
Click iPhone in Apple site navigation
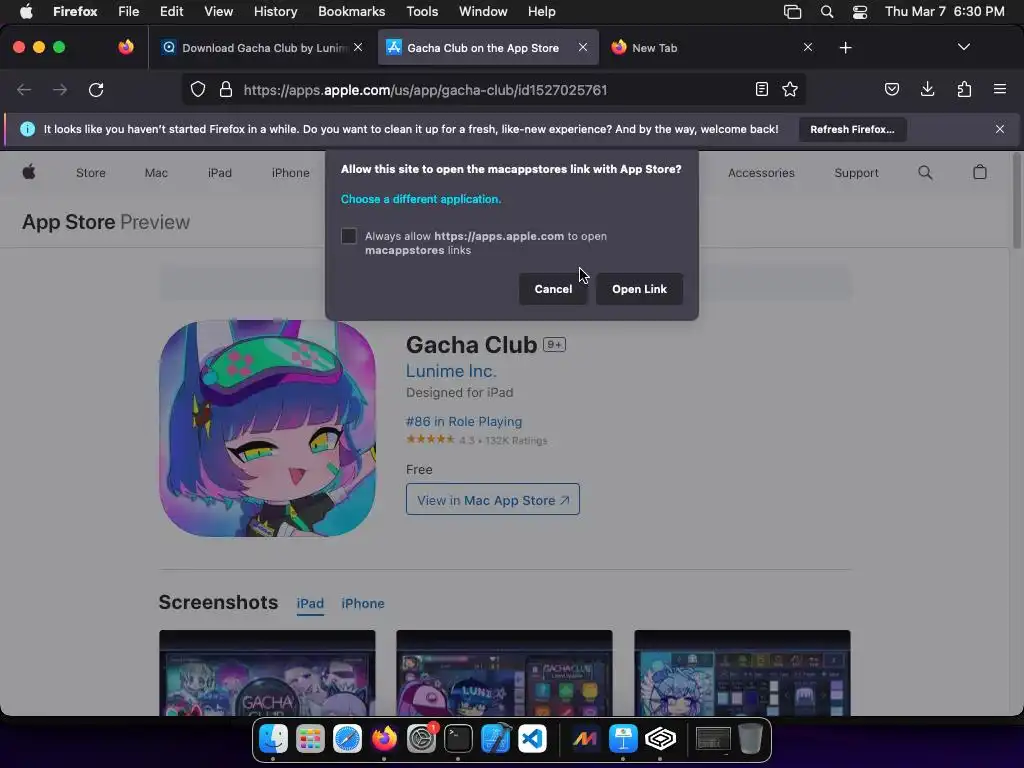[291, 173]
